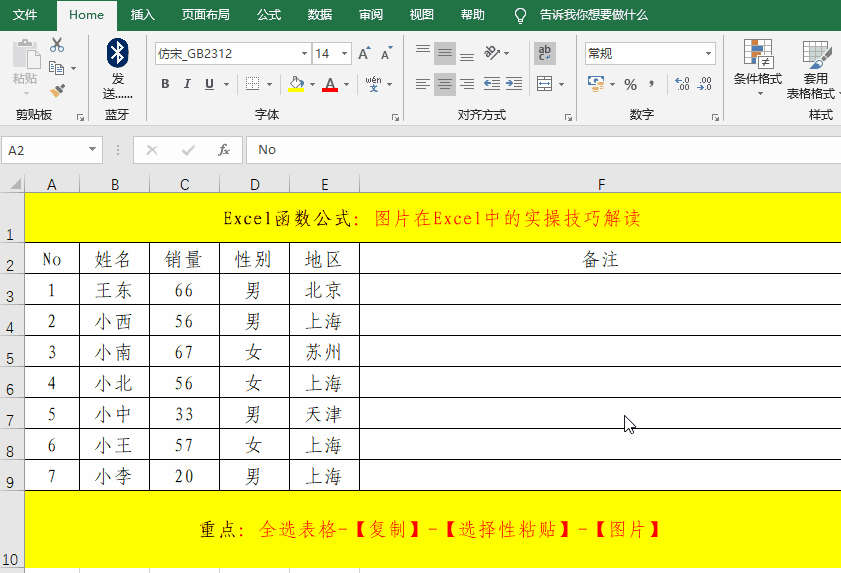This screenshot has width=841, height=573.
Task: Open the 帮助 tab
Action: (473, 15)
